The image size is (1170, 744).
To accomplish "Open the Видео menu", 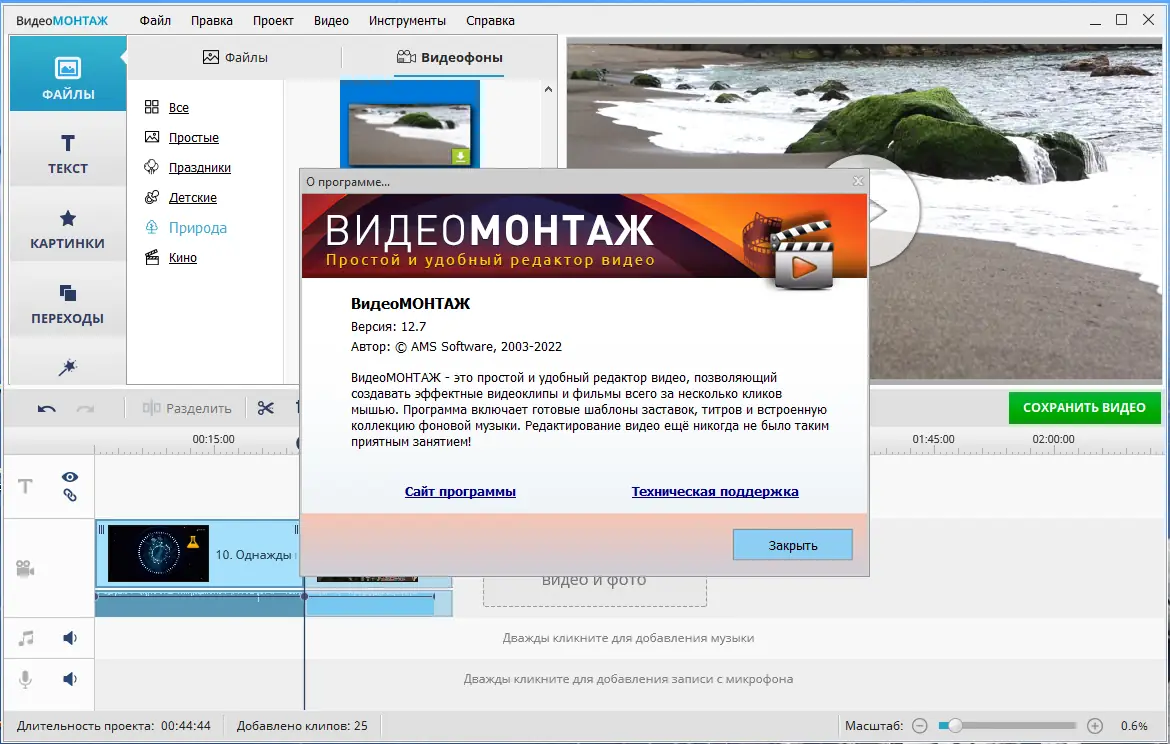I will (x=331, y=20).
